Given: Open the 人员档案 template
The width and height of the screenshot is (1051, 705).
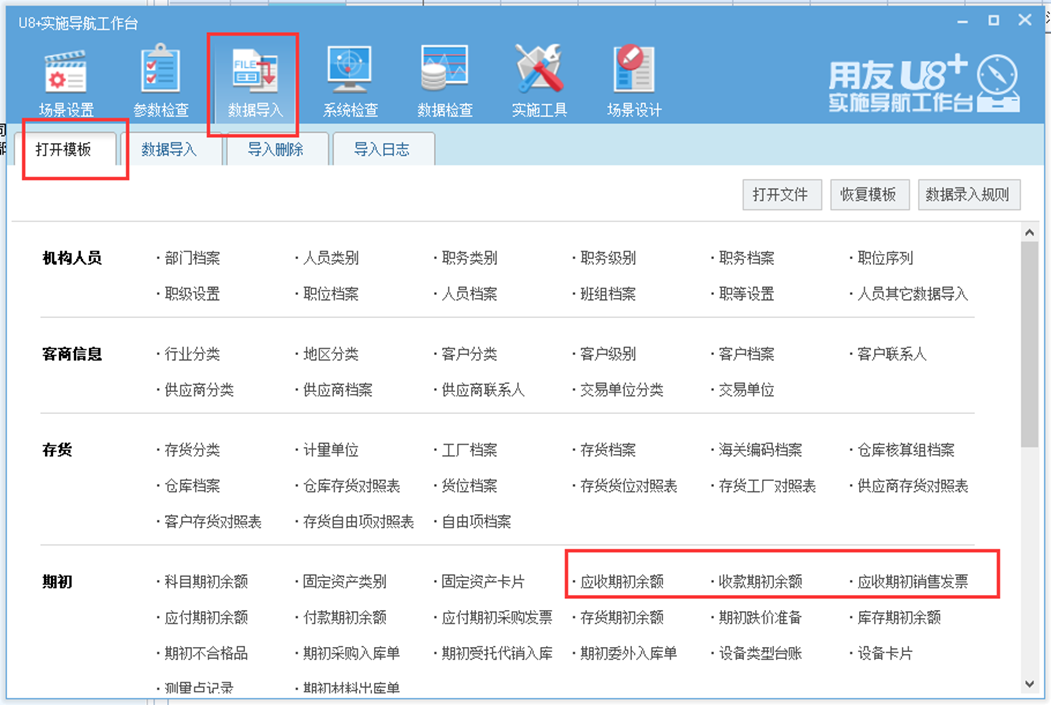Looking at the screenshot, I should (x=469, y=294).
